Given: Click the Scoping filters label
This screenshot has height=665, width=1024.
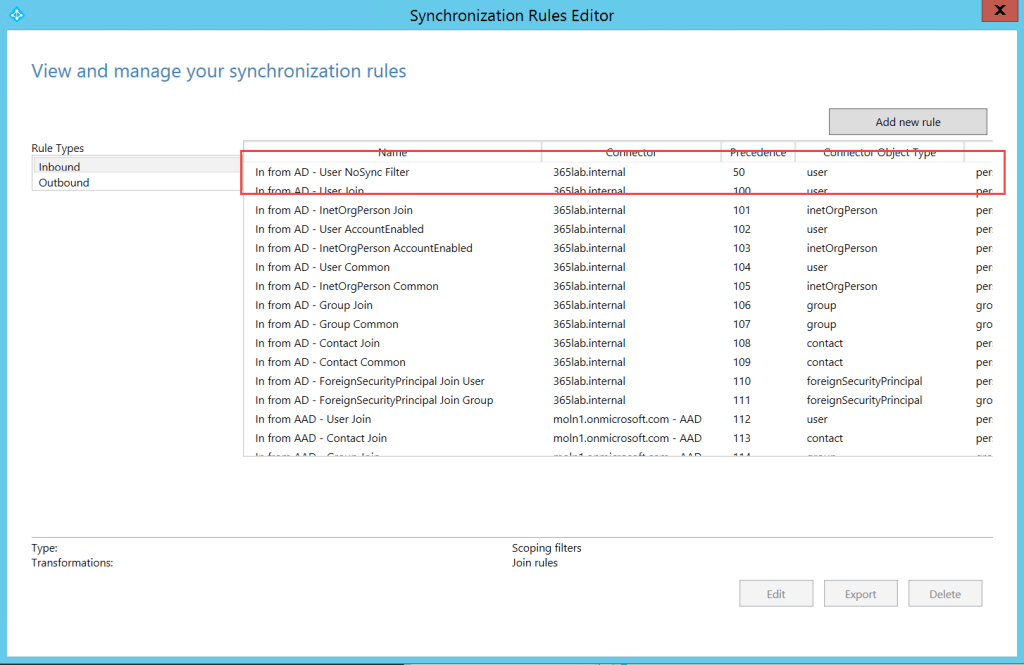Looking at the screenshot, I should coord(546,548).
